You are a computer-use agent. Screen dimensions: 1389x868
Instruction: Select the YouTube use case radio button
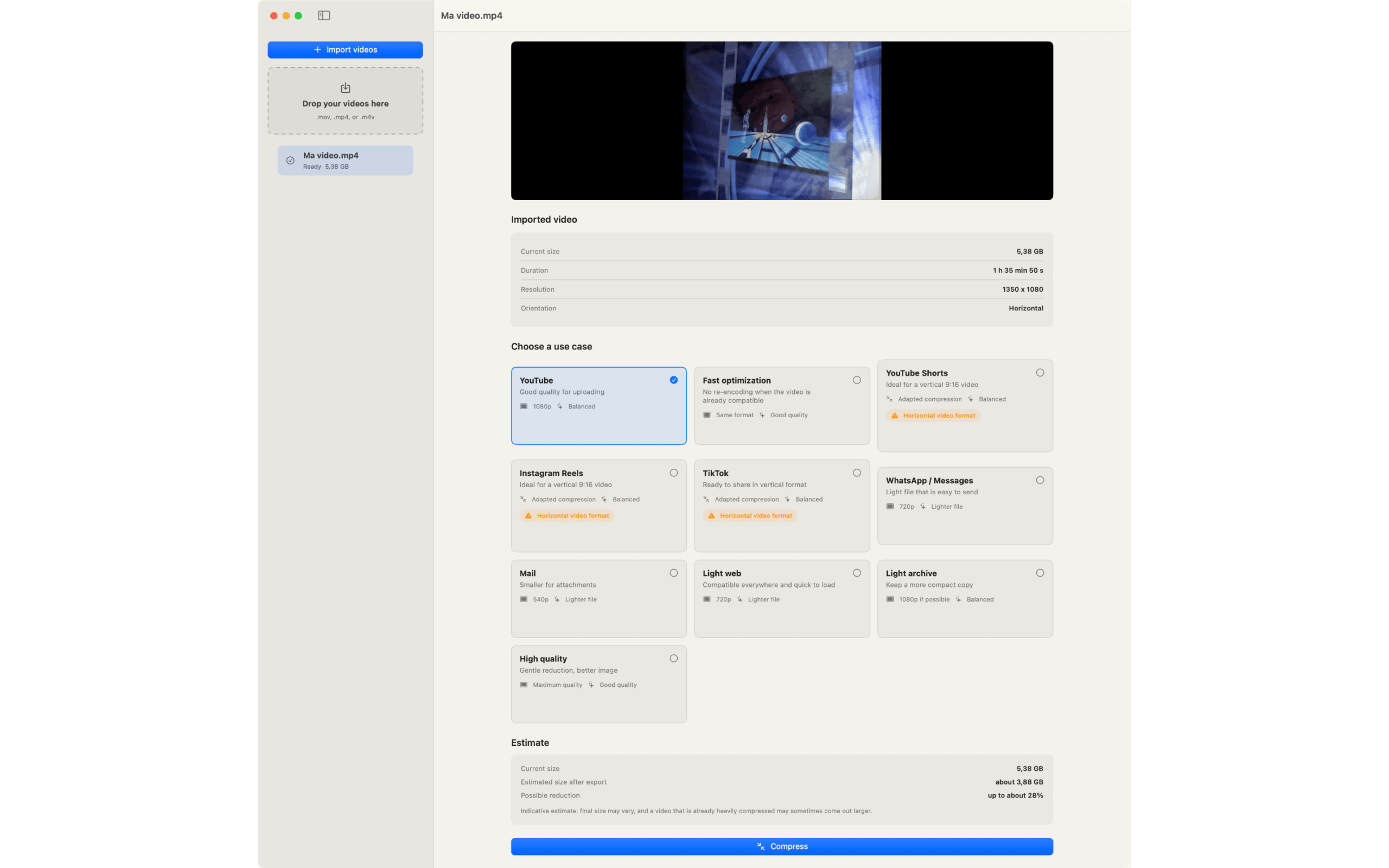[674, 380]
